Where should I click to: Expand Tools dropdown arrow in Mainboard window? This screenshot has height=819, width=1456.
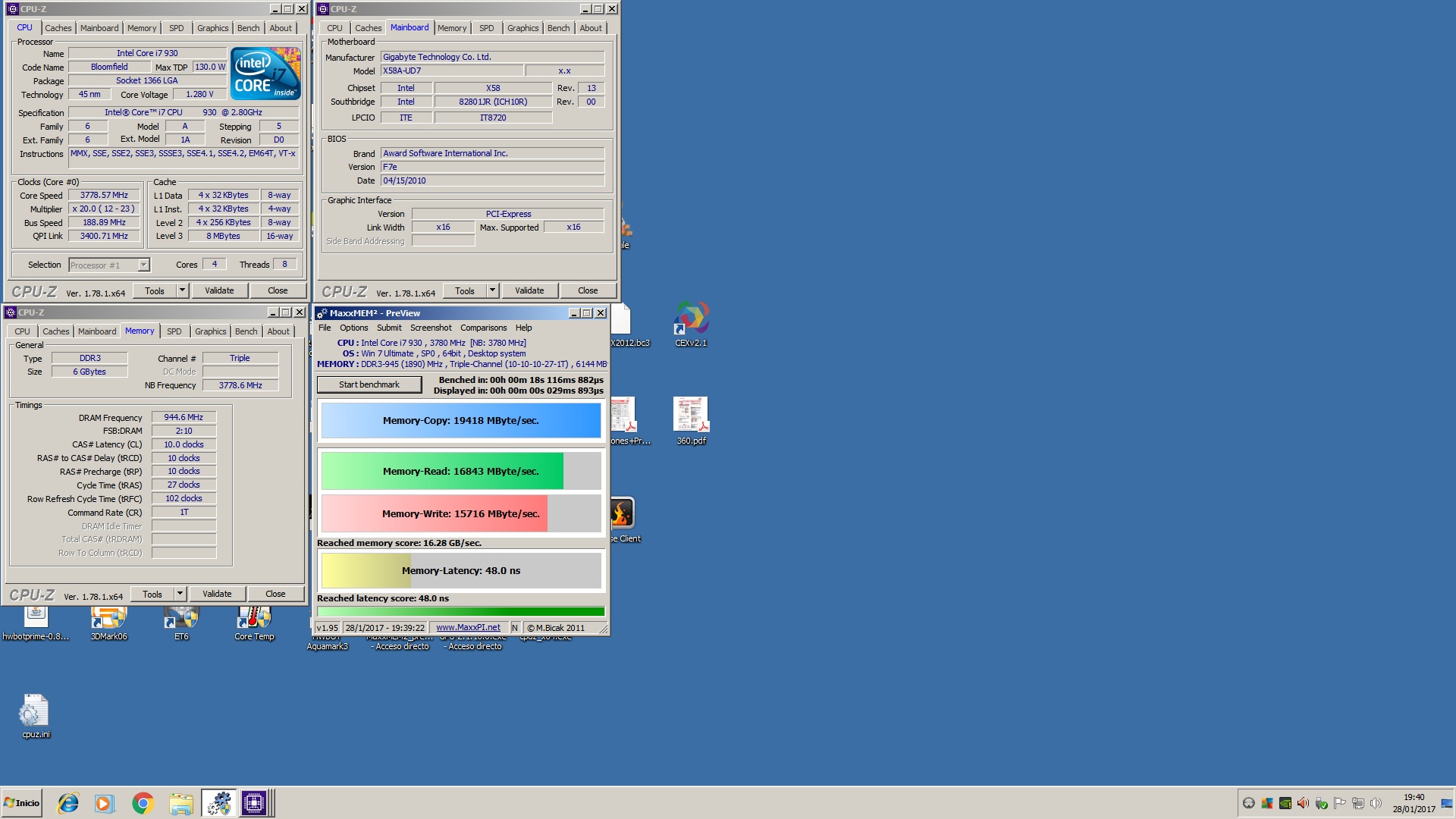click(492, 290)
